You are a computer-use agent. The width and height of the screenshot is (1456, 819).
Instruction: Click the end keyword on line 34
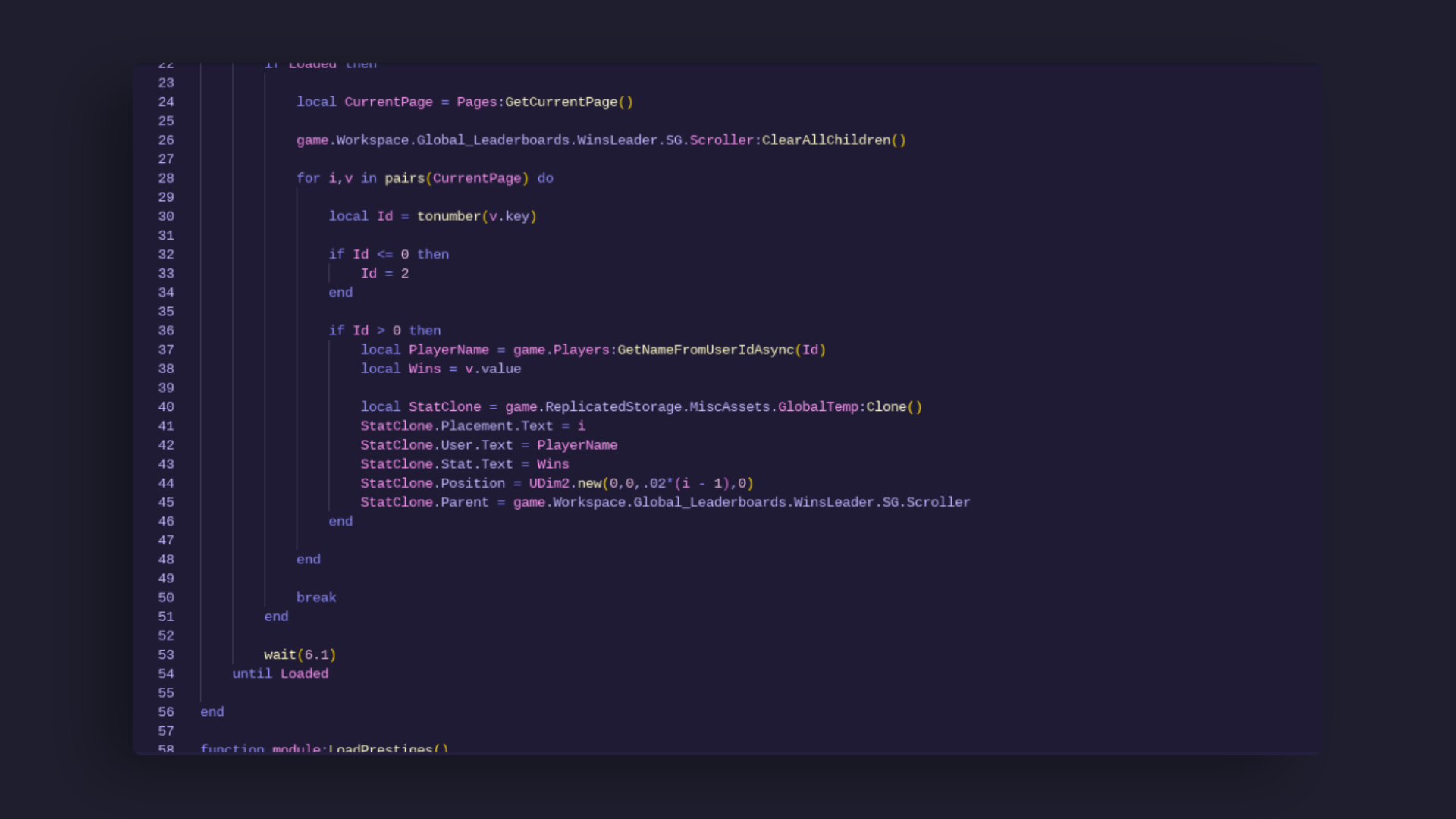click(x=340, y=292)
